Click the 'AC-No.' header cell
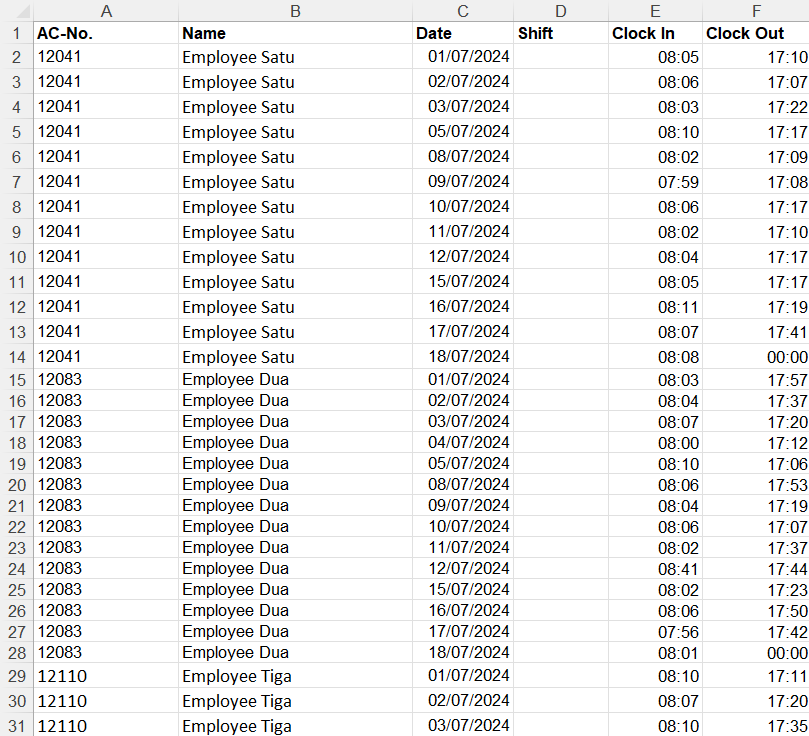 [106, 33]
